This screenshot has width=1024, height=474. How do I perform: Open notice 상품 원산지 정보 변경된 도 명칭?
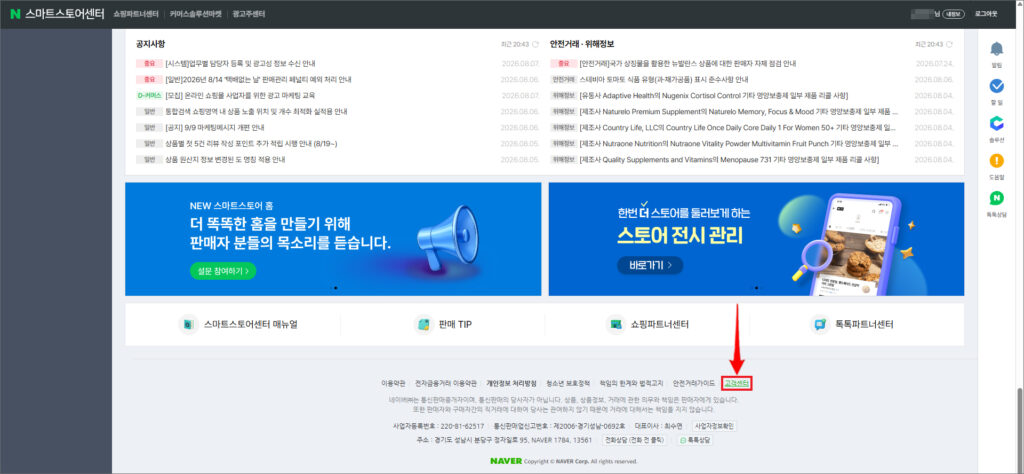click(x=225, y=159)
